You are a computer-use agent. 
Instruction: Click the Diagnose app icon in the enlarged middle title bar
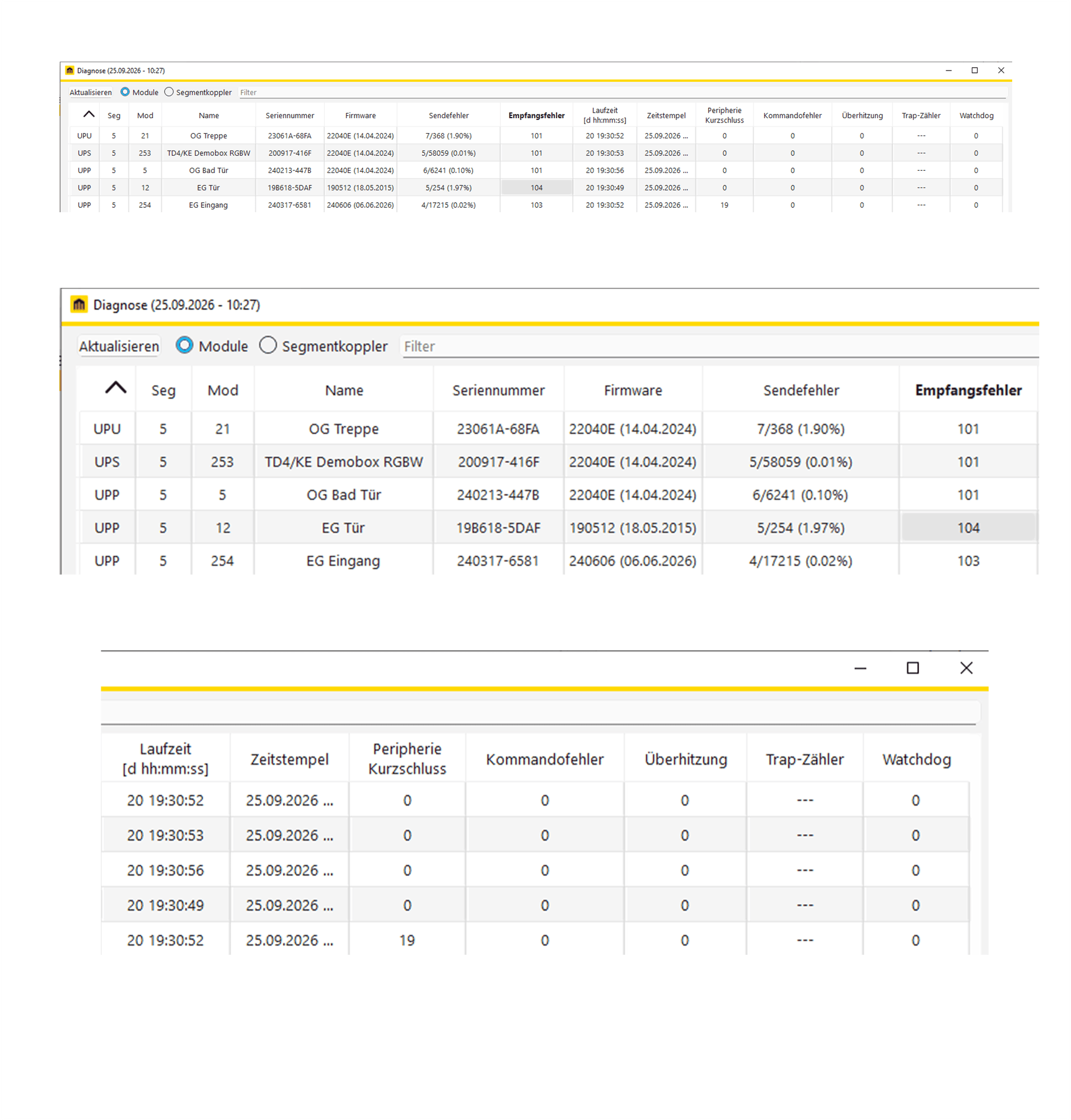pos(79,305)
